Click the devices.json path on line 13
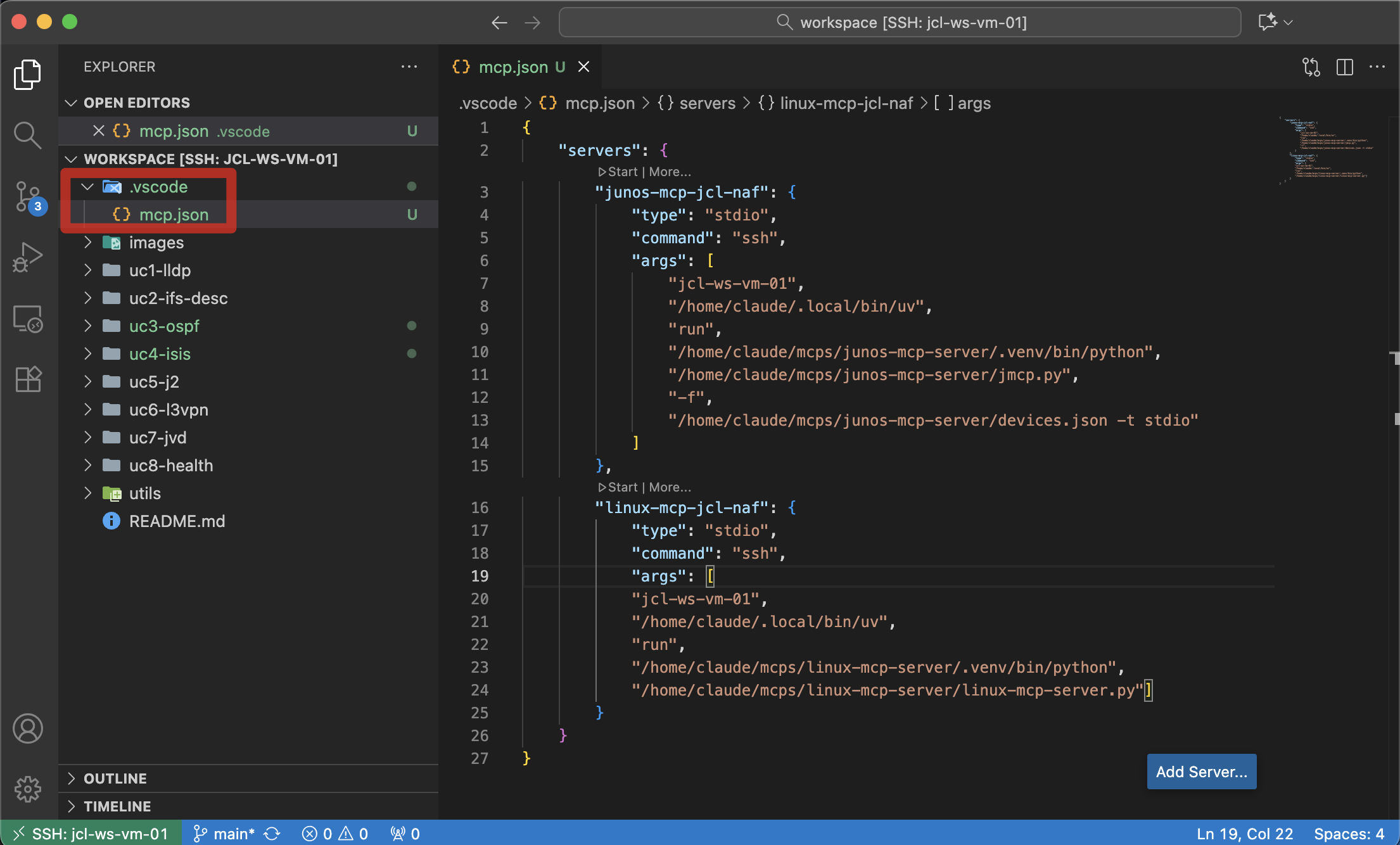 click(x=932, y=420)
